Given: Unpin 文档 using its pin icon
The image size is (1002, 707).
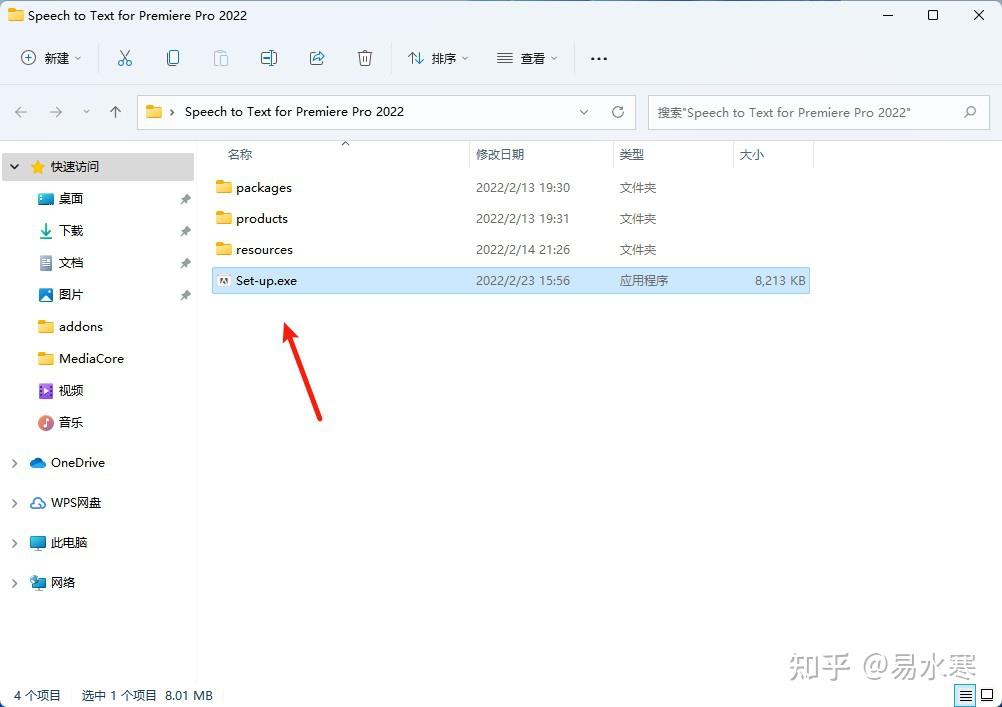Looking at the screenshot, I should pyautogui.click(x=185, y=263).
